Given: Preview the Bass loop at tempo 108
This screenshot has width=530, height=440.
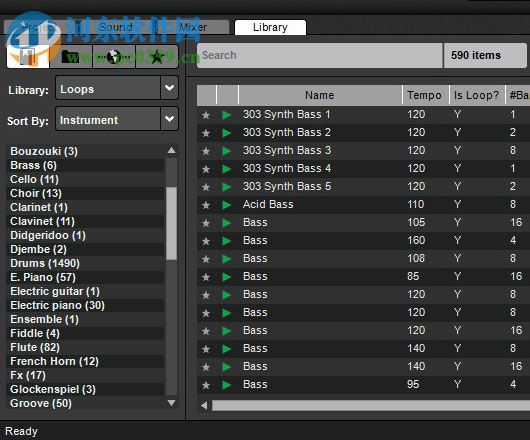Looking at the screenshot, I should [226, 259].
